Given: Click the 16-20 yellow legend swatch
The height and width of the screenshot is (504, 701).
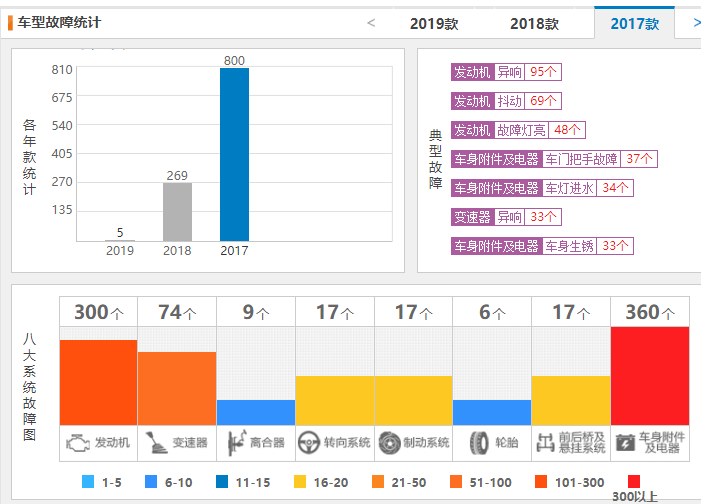Looking at the screenshot, I should pos(300,482).
